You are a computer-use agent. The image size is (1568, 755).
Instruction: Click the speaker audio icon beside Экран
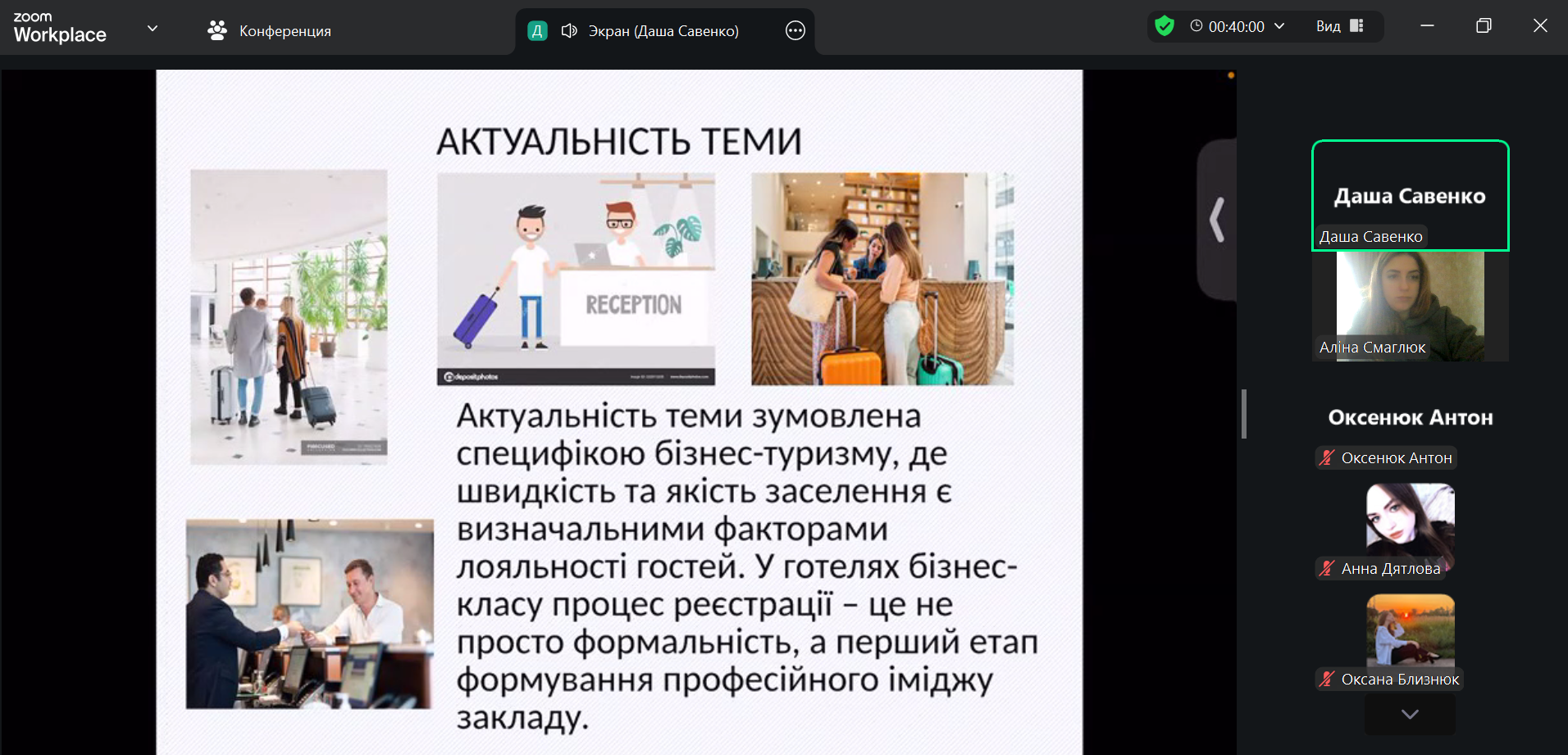(x=569, y=31)
